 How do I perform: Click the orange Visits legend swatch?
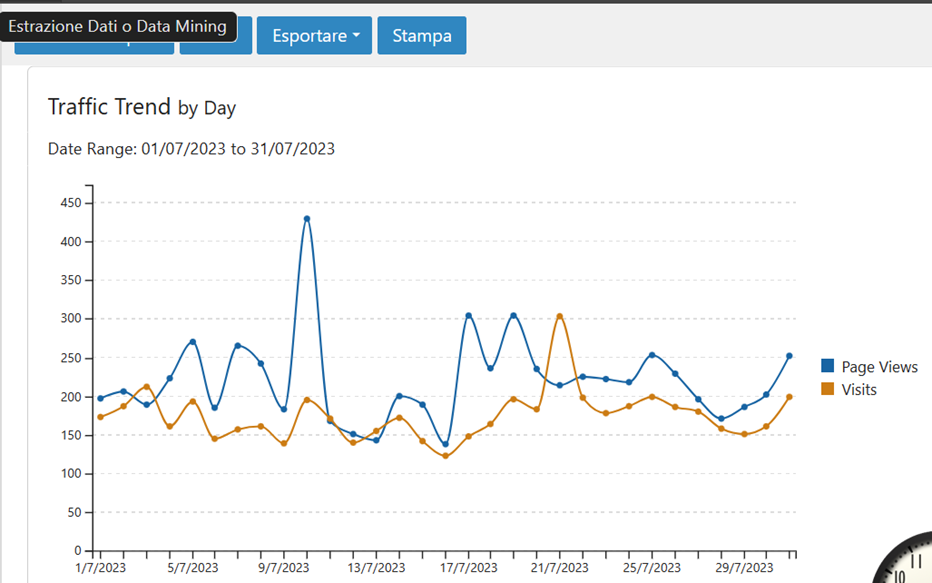point(827,389)
